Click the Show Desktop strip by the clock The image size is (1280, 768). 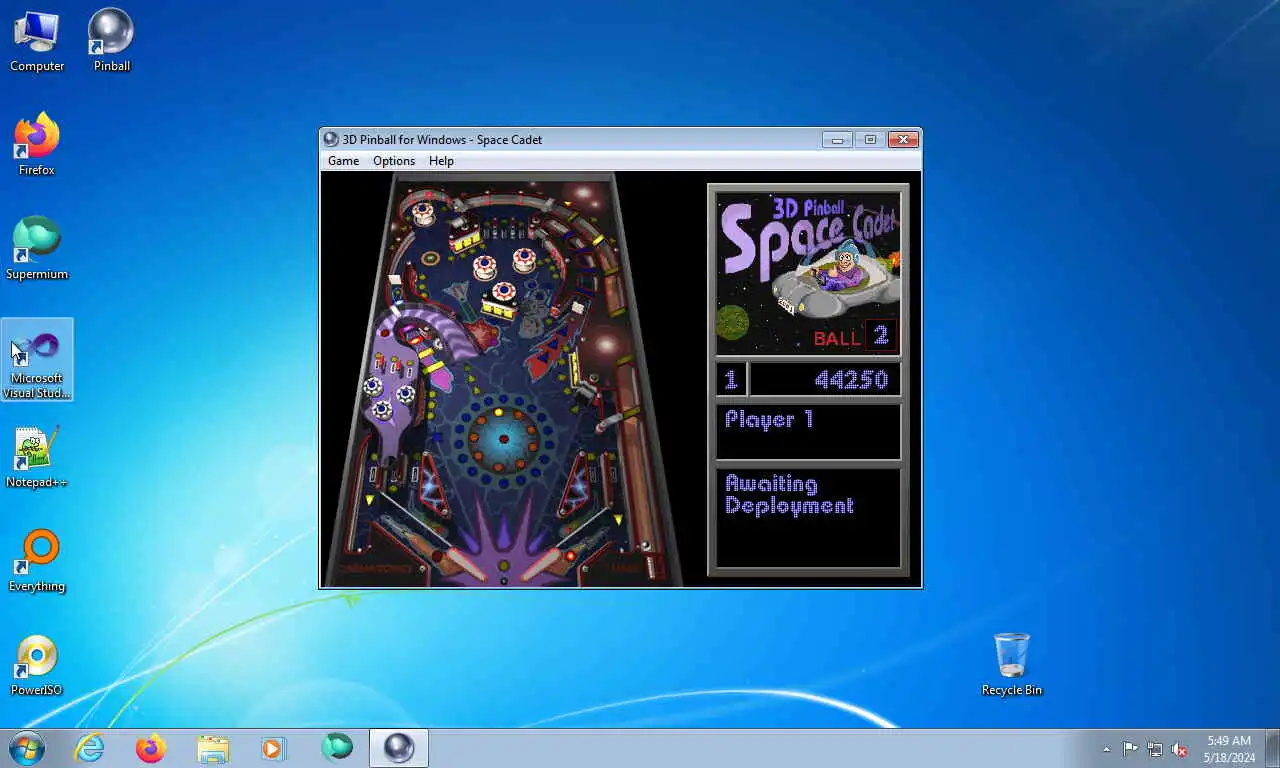tap(1273, 749)
